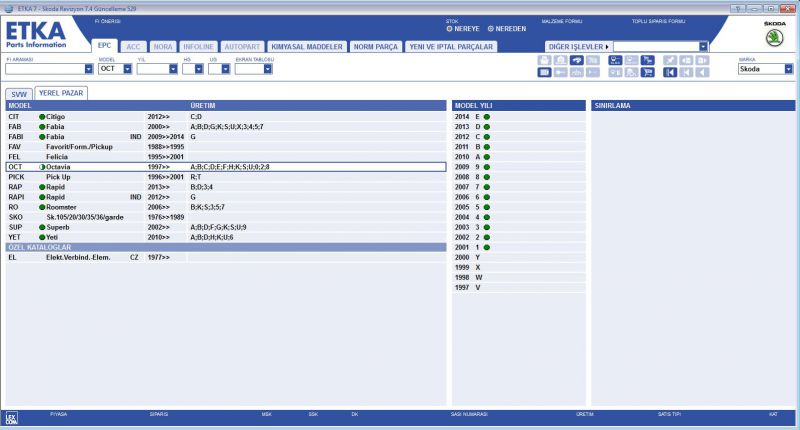Click the active car icon in the toolbar
Image resolution: width=800 pixels, height=430 pixels.
click(577, 60)
